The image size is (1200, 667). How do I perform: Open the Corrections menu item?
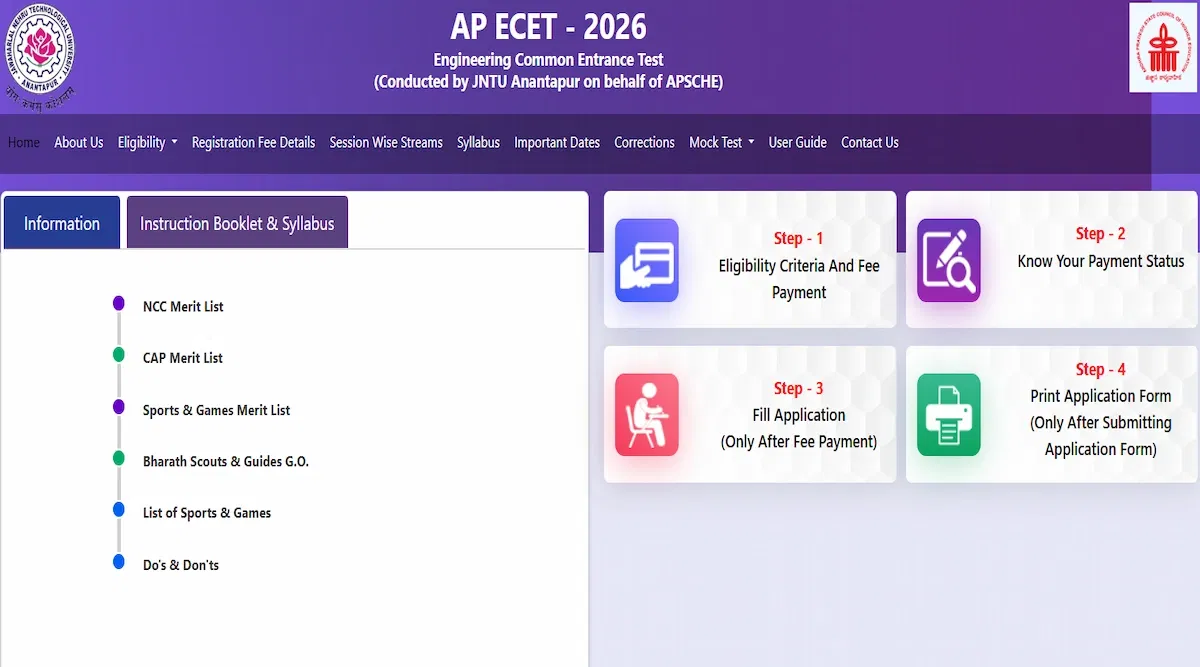pos(644,142)
